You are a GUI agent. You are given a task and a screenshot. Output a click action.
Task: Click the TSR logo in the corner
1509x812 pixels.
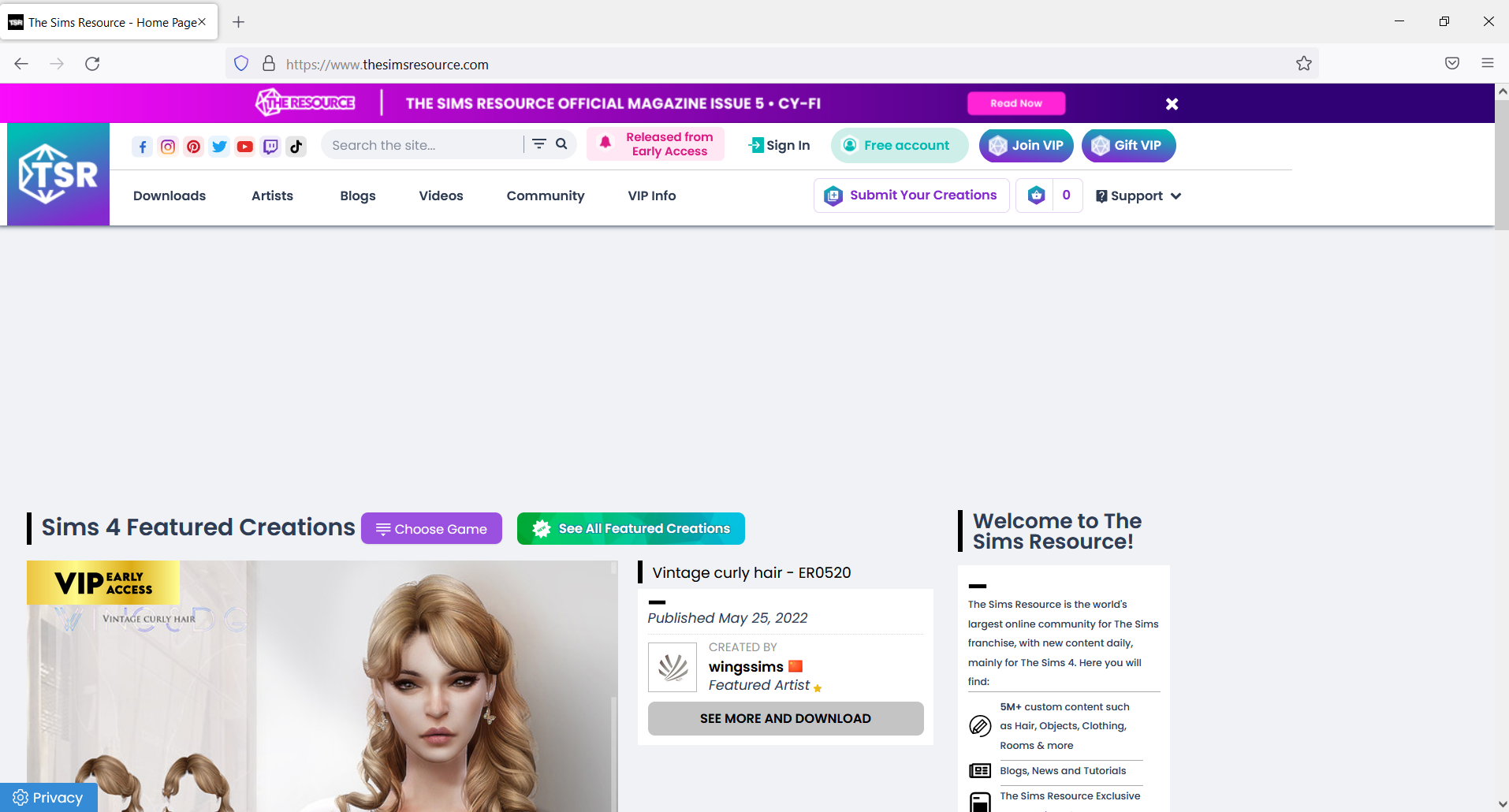58,173
